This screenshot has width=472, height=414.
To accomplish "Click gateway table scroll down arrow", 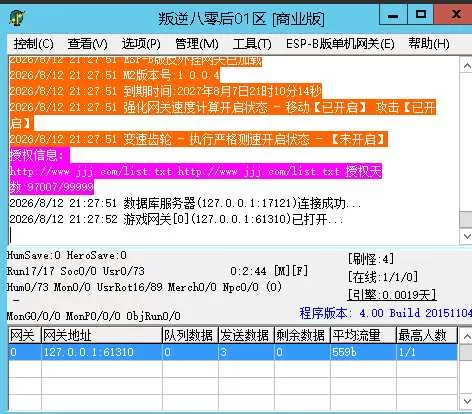I will (x=466, y=401).
